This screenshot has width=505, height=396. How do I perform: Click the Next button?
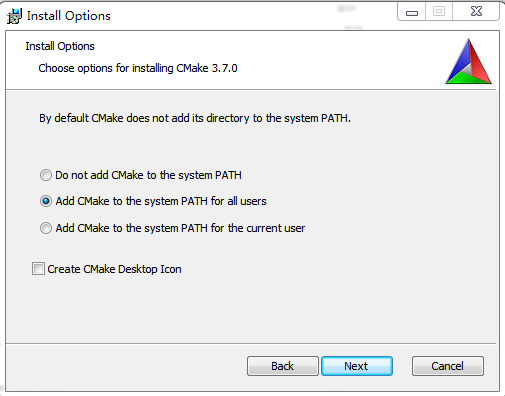tap(357, 366)
